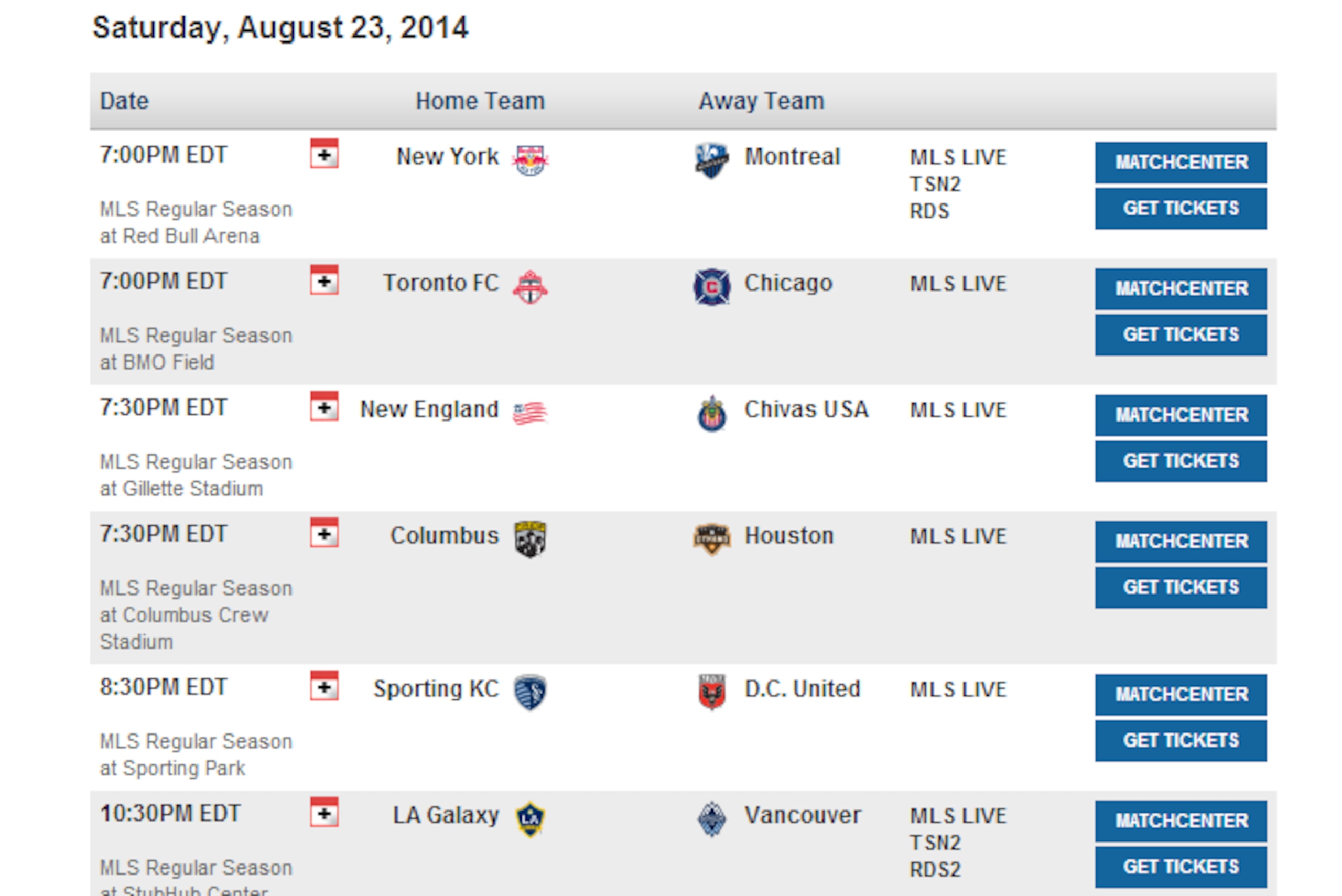Image resolution: width=1342 pixels, height=896 pixels.
Task: Expand calendar plus icon for LA Galaxy match
Action: tap(324, 812)
